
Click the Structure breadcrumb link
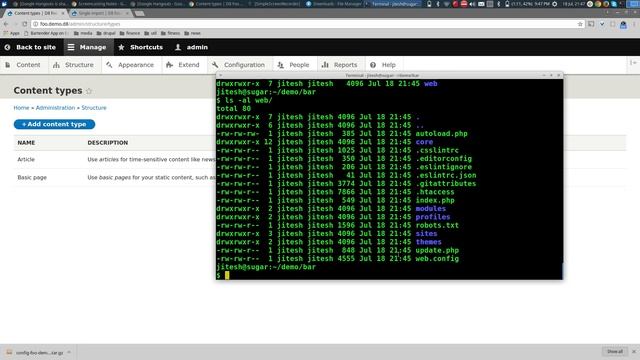pyautogui.click(x=94, y=108)
